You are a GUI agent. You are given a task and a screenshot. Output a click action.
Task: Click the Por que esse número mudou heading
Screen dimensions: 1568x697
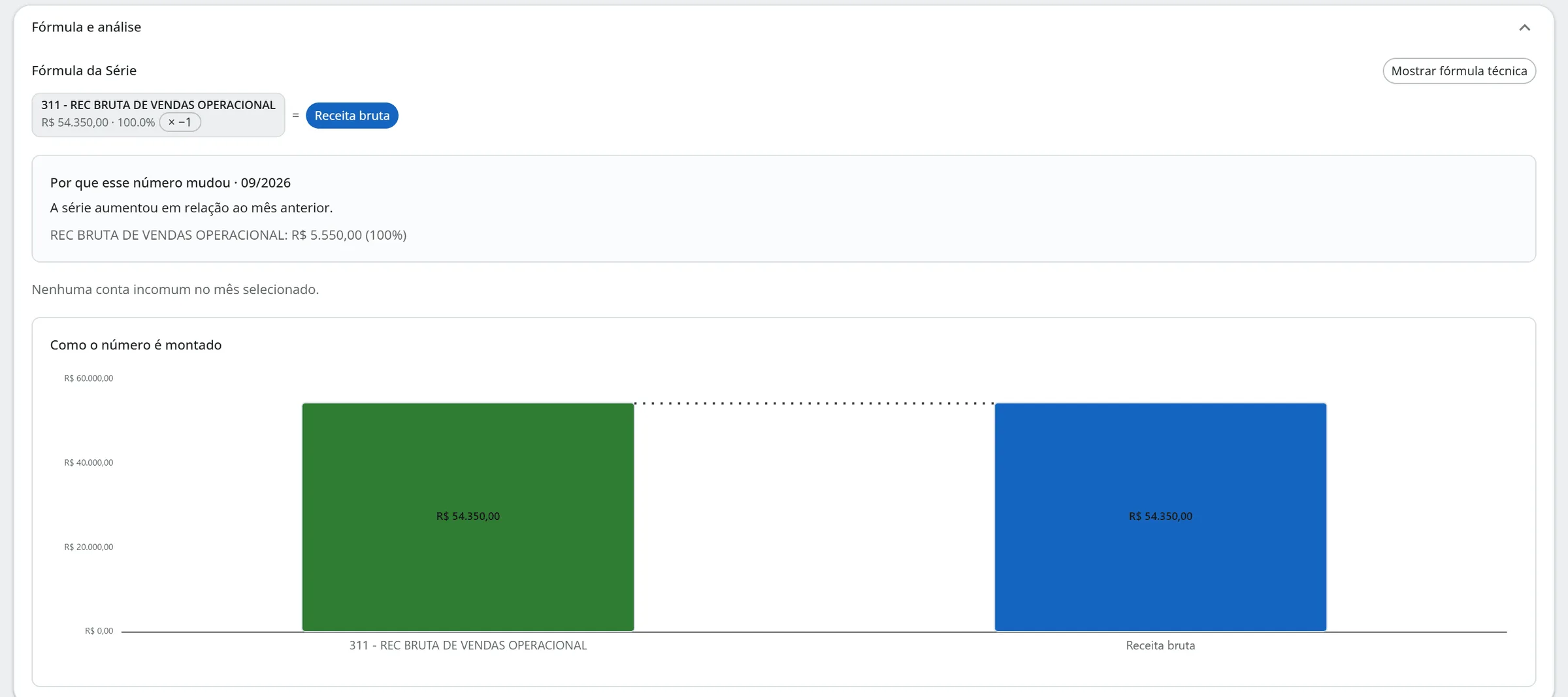coord(171,183)
